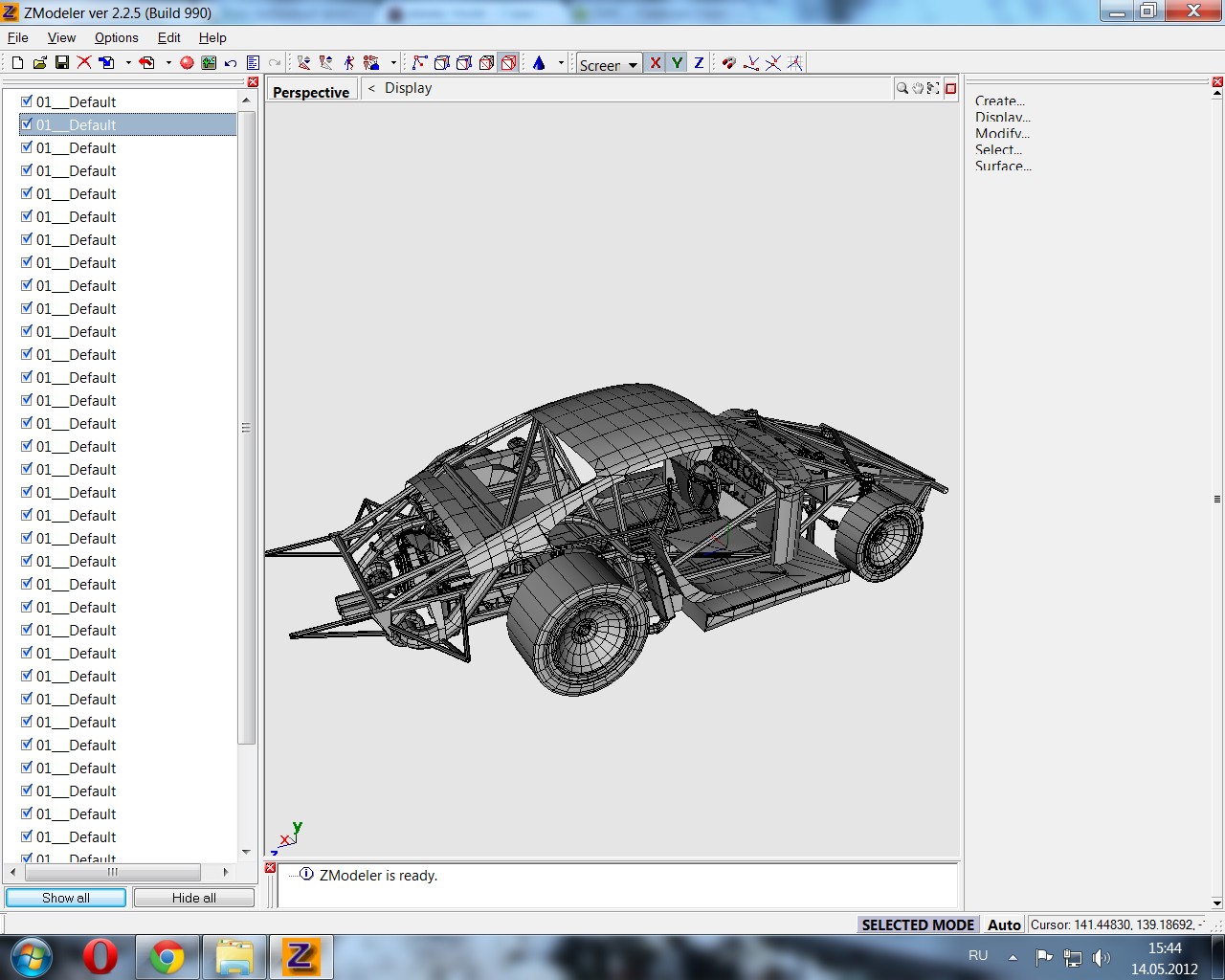Click the magnet snap icon

click(728, 63)
